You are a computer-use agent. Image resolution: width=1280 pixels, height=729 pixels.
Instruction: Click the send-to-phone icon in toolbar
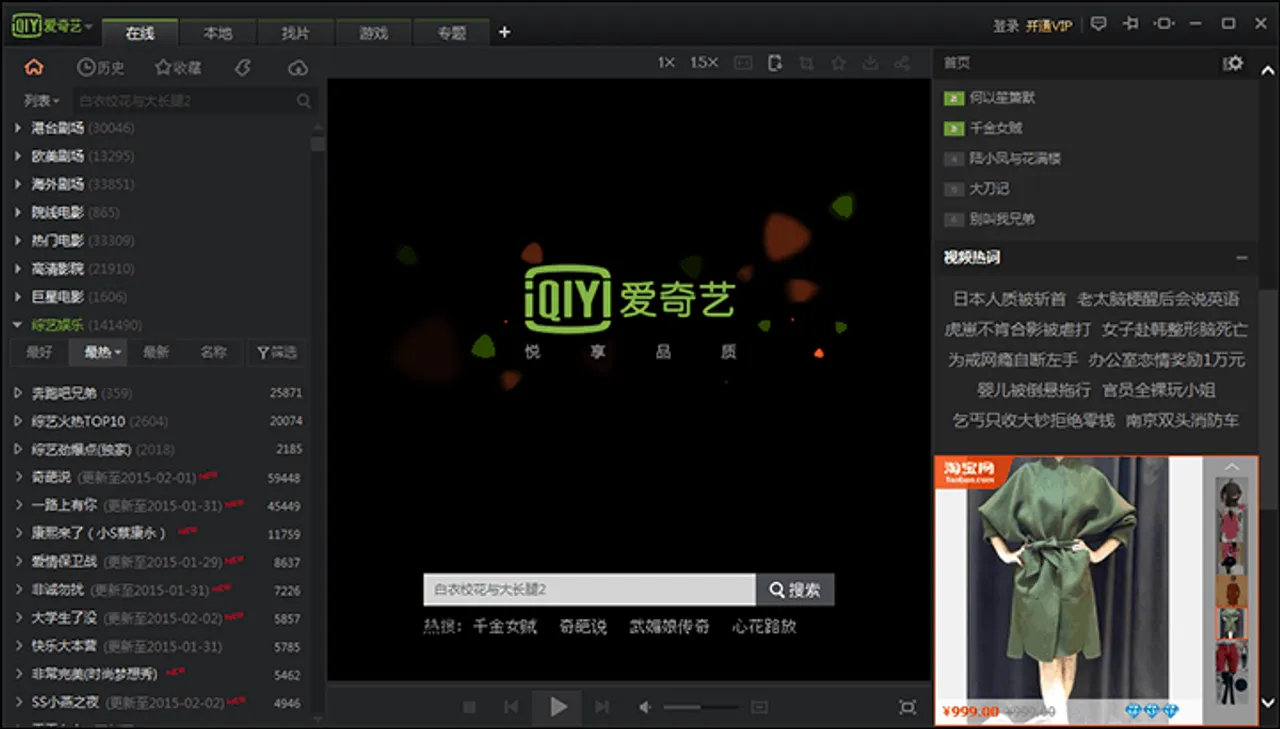click(774, 63)
